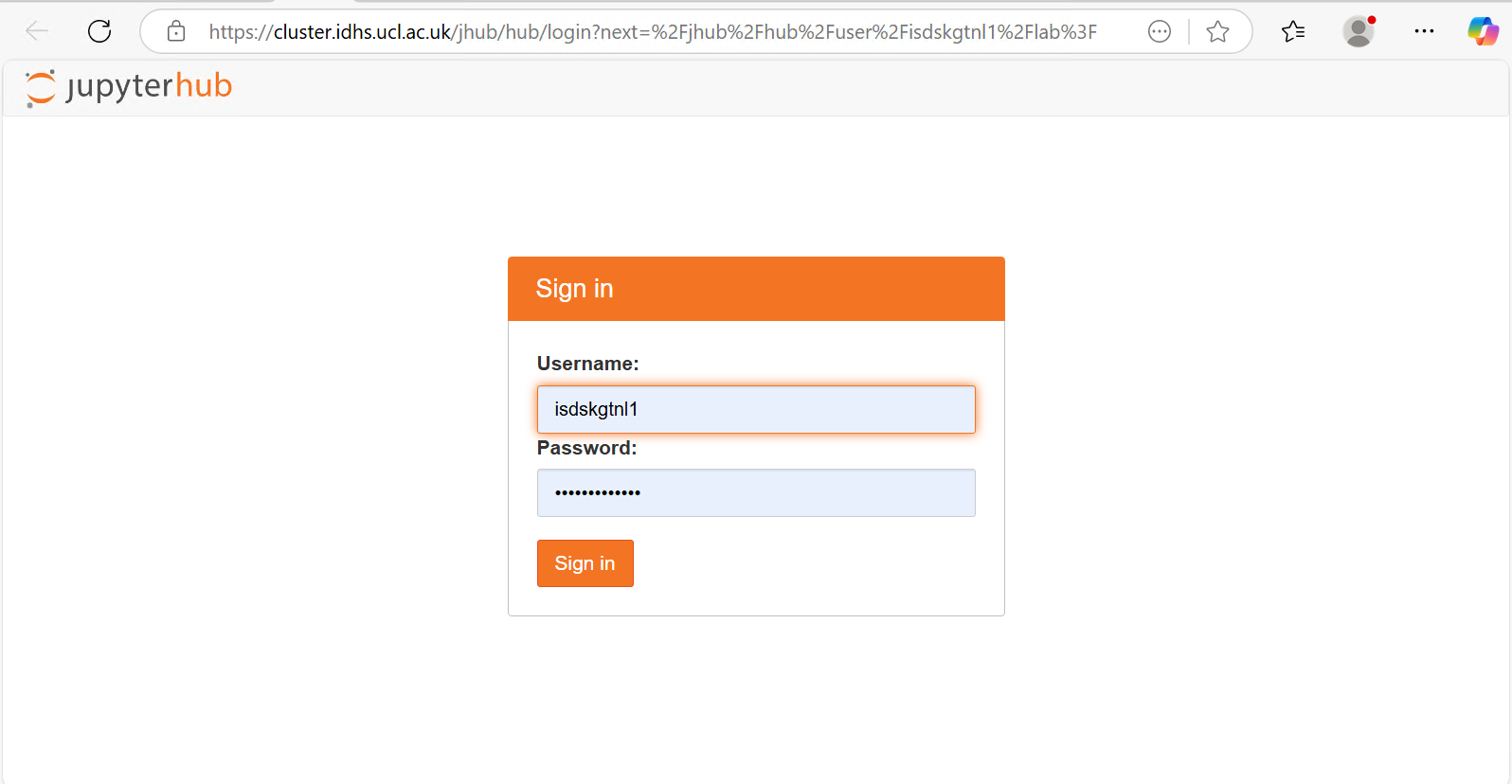Click inside the Username field
This screenshot has height=784, width=1512.
(x=756, y=409)
